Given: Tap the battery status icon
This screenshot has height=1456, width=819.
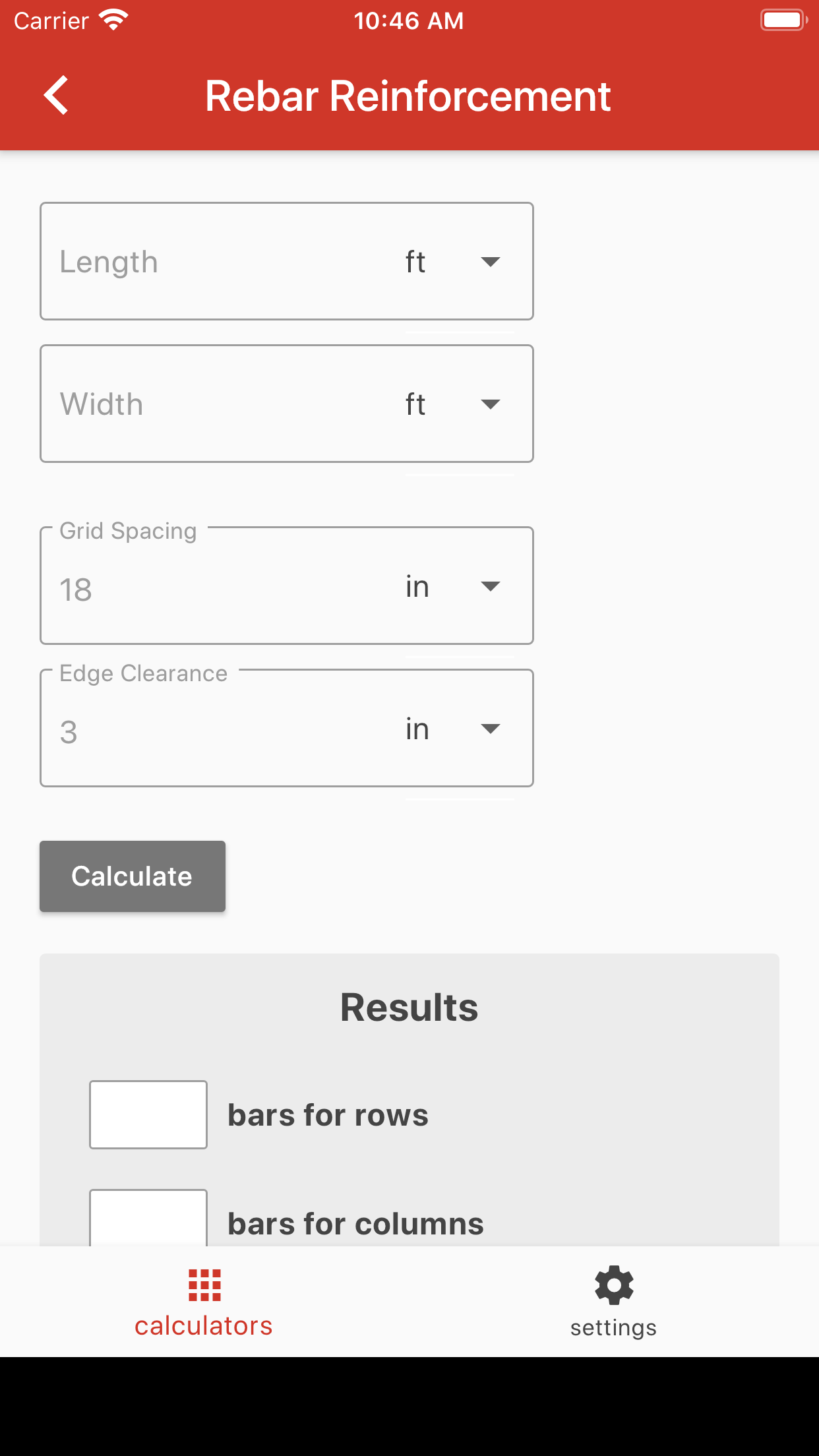Looking at the screenshot, I should point(784,20).
